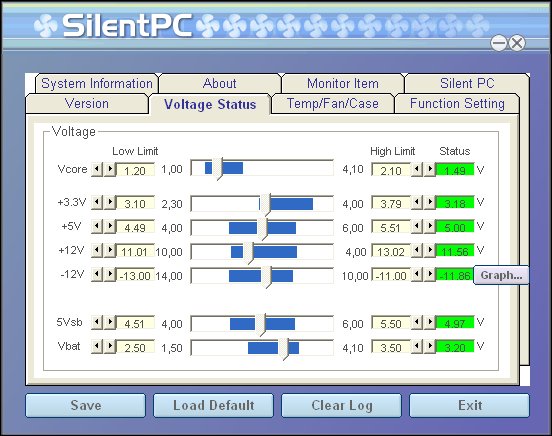Increase 5Vsb high limit with right arrow
This screenshot has width=552, height=436.
430,322
